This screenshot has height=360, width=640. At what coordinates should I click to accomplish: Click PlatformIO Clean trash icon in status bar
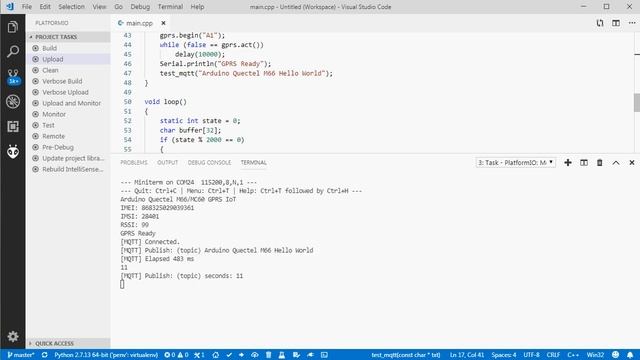[268, 355]
